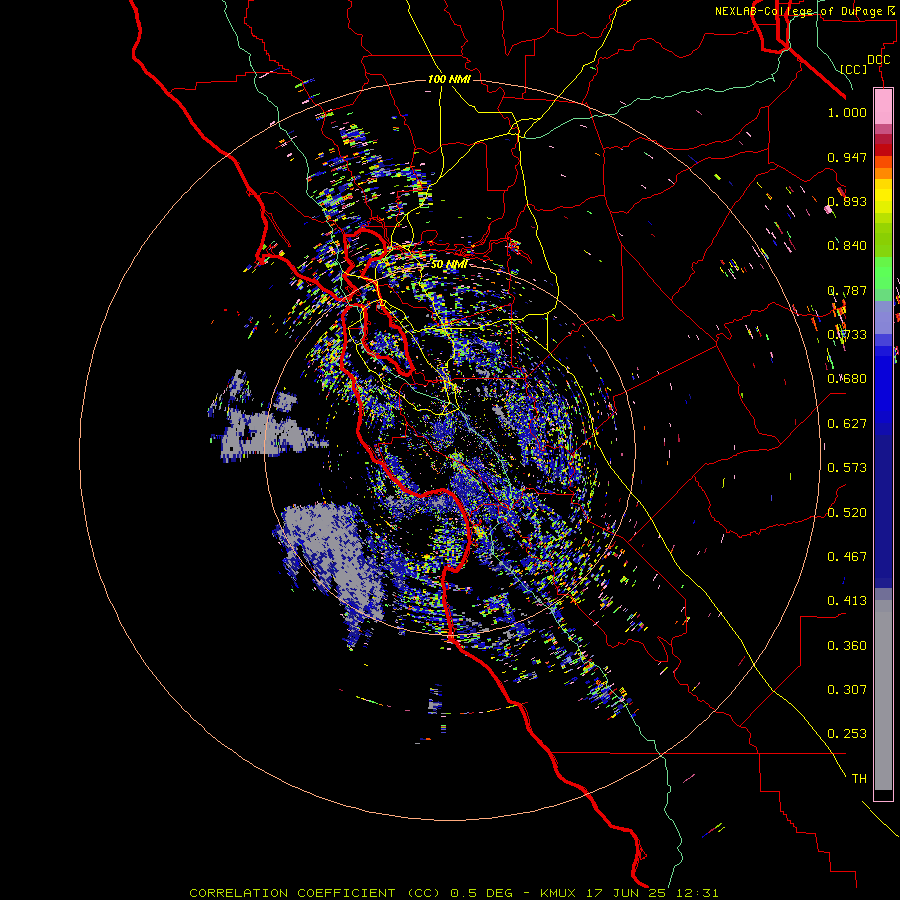900x900 pixels.
Task: Click the 'DCC' legend label
Action: (x=878, y=60)
